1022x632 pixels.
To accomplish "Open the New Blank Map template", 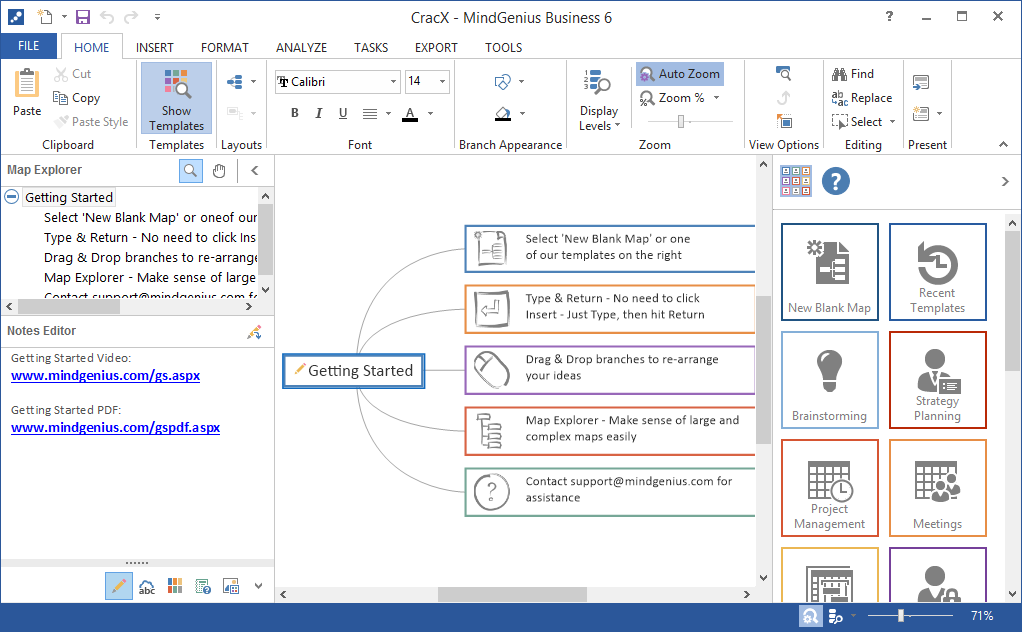I will coord(830,272).
